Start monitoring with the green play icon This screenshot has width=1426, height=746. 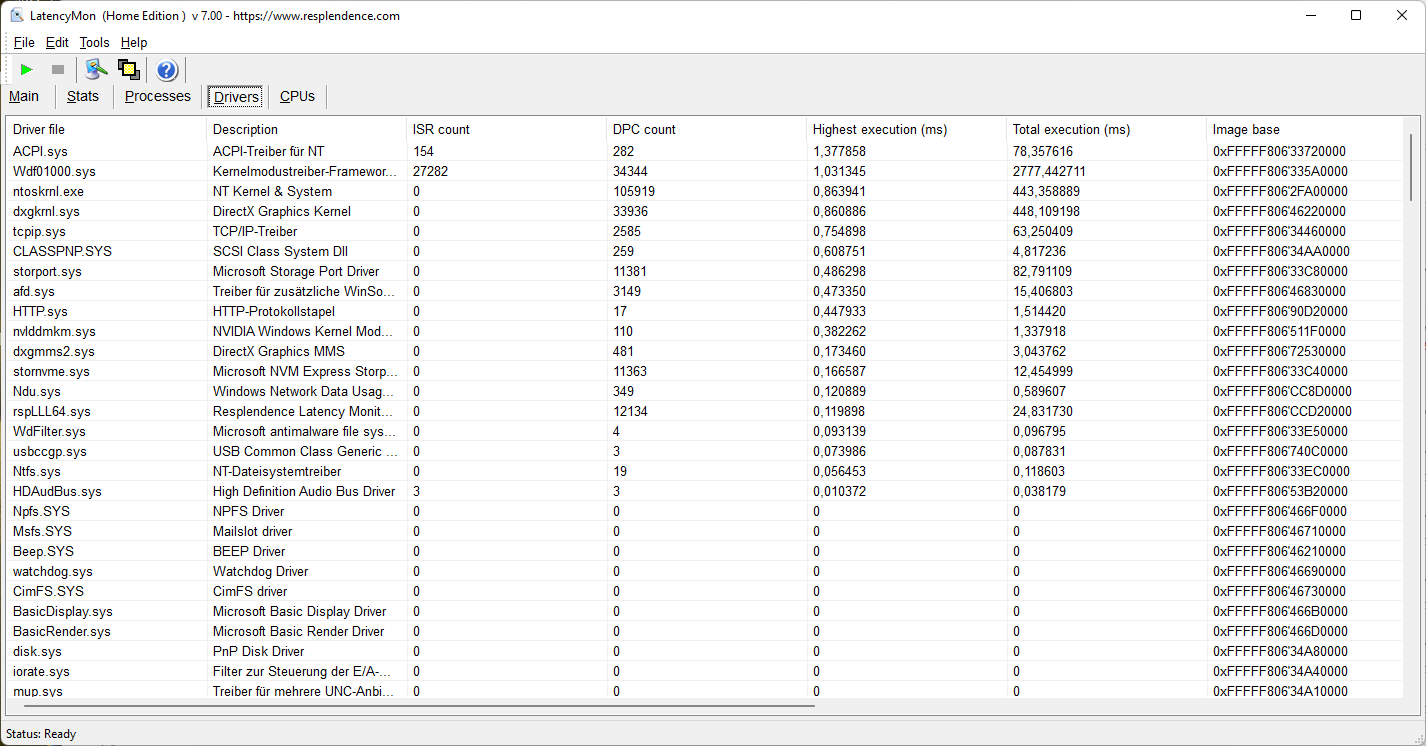27,69
